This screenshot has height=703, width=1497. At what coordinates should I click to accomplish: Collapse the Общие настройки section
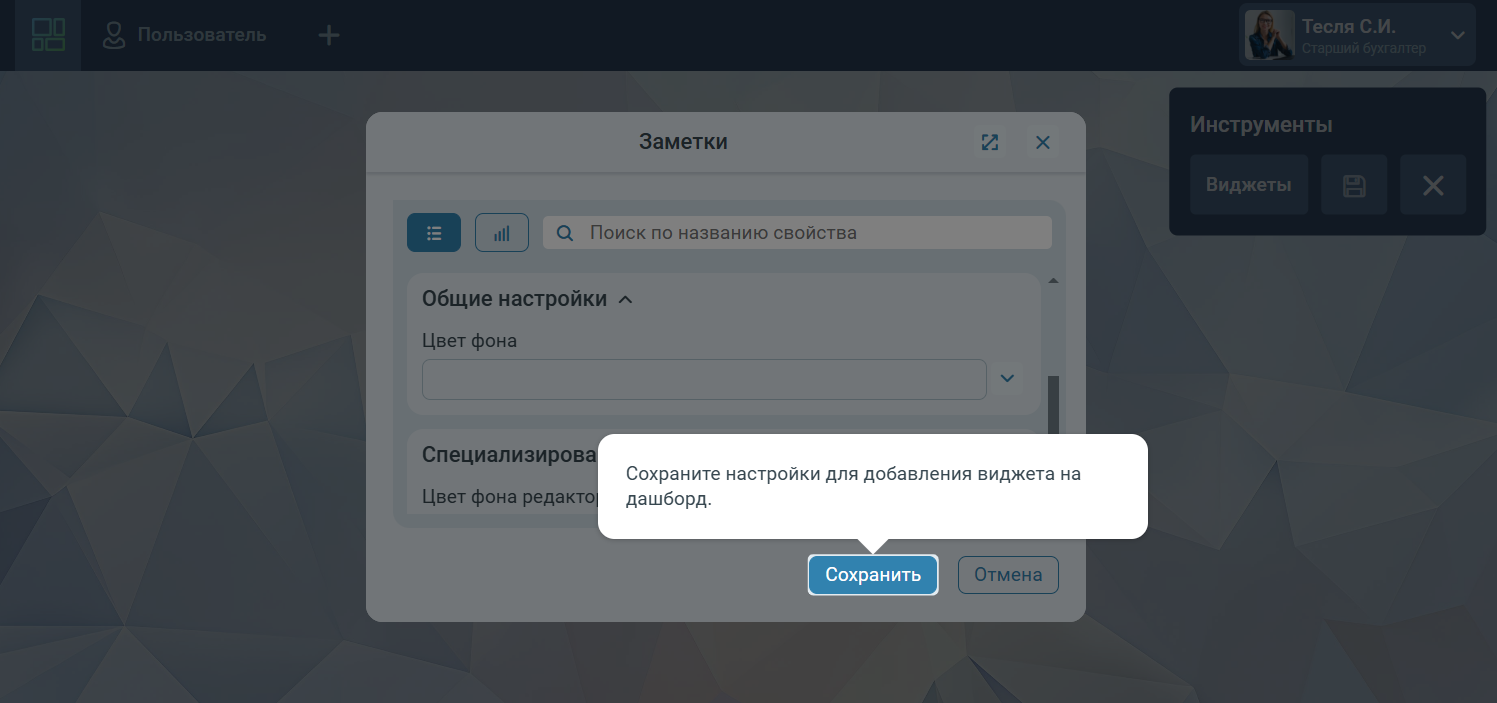[x=626, y=299]
